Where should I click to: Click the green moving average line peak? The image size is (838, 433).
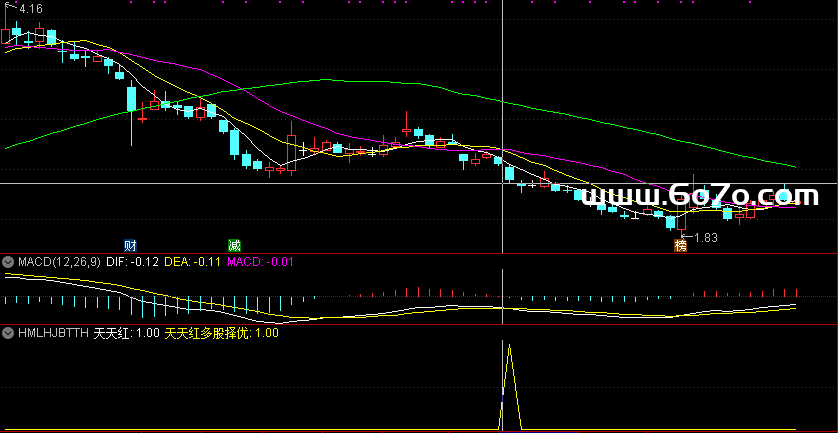click(x=320, y=81)
